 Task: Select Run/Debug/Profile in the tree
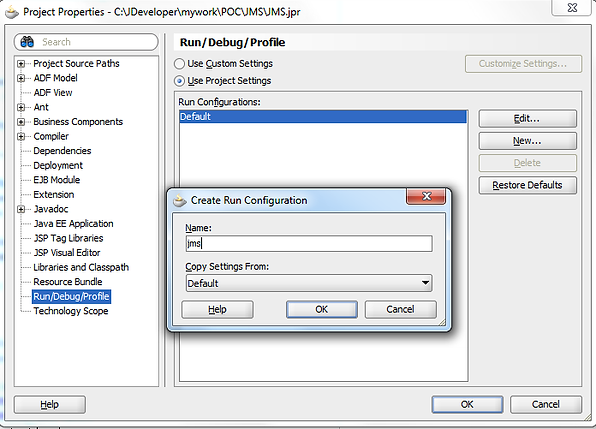click(71, 296)
